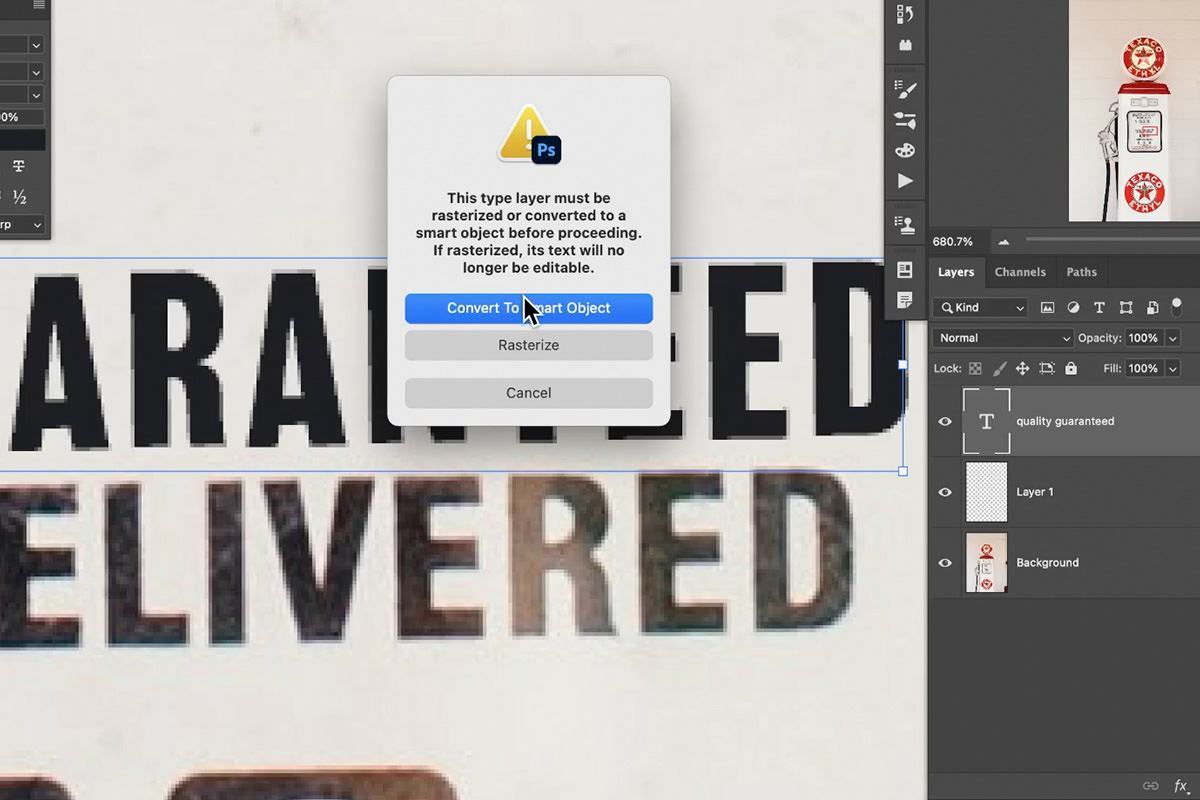Open the Opacity slider dropdown arrow

coord(1173,338)
